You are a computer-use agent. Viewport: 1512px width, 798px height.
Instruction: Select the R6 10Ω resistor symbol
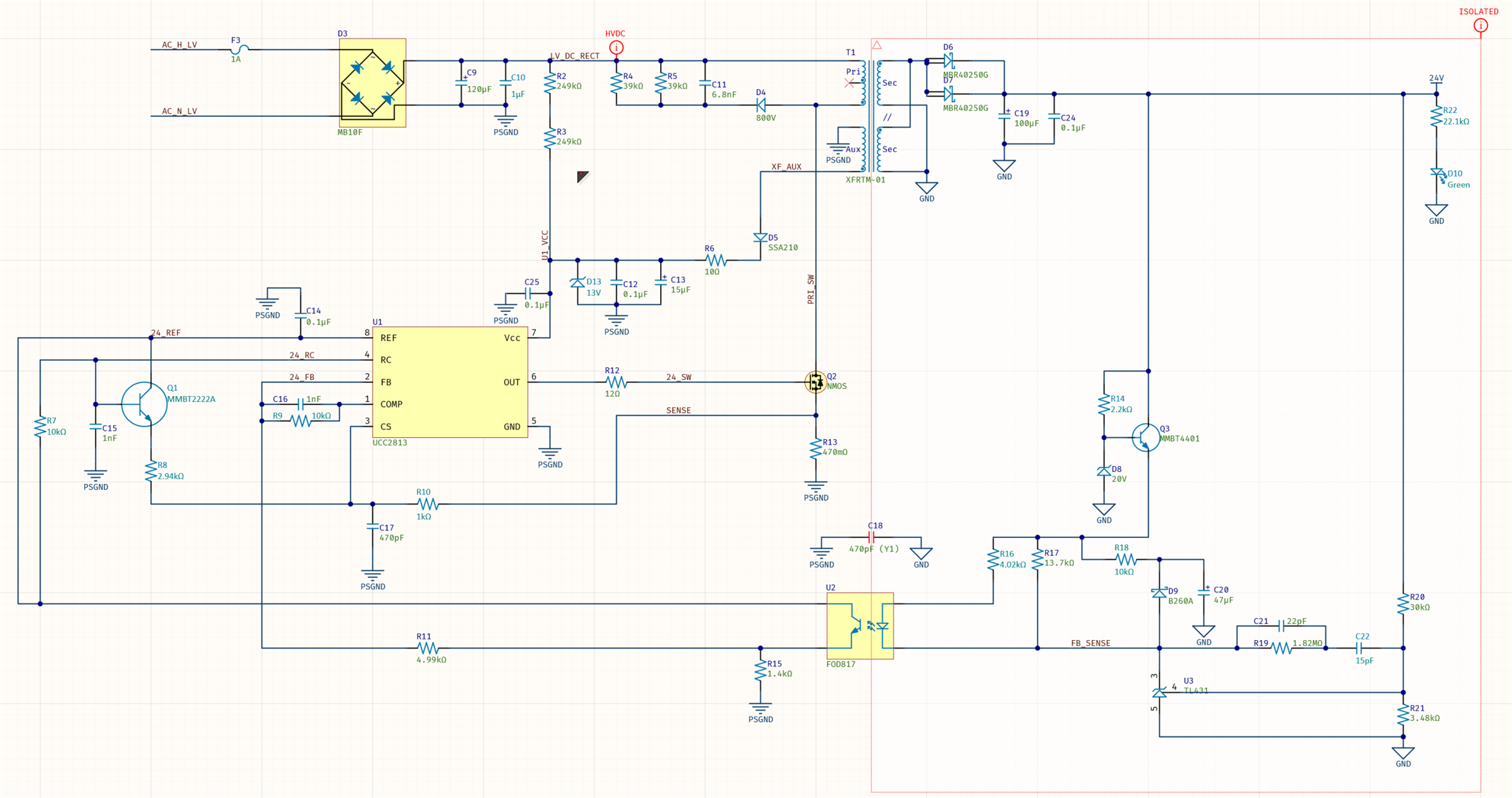click(x=715, y=260)
